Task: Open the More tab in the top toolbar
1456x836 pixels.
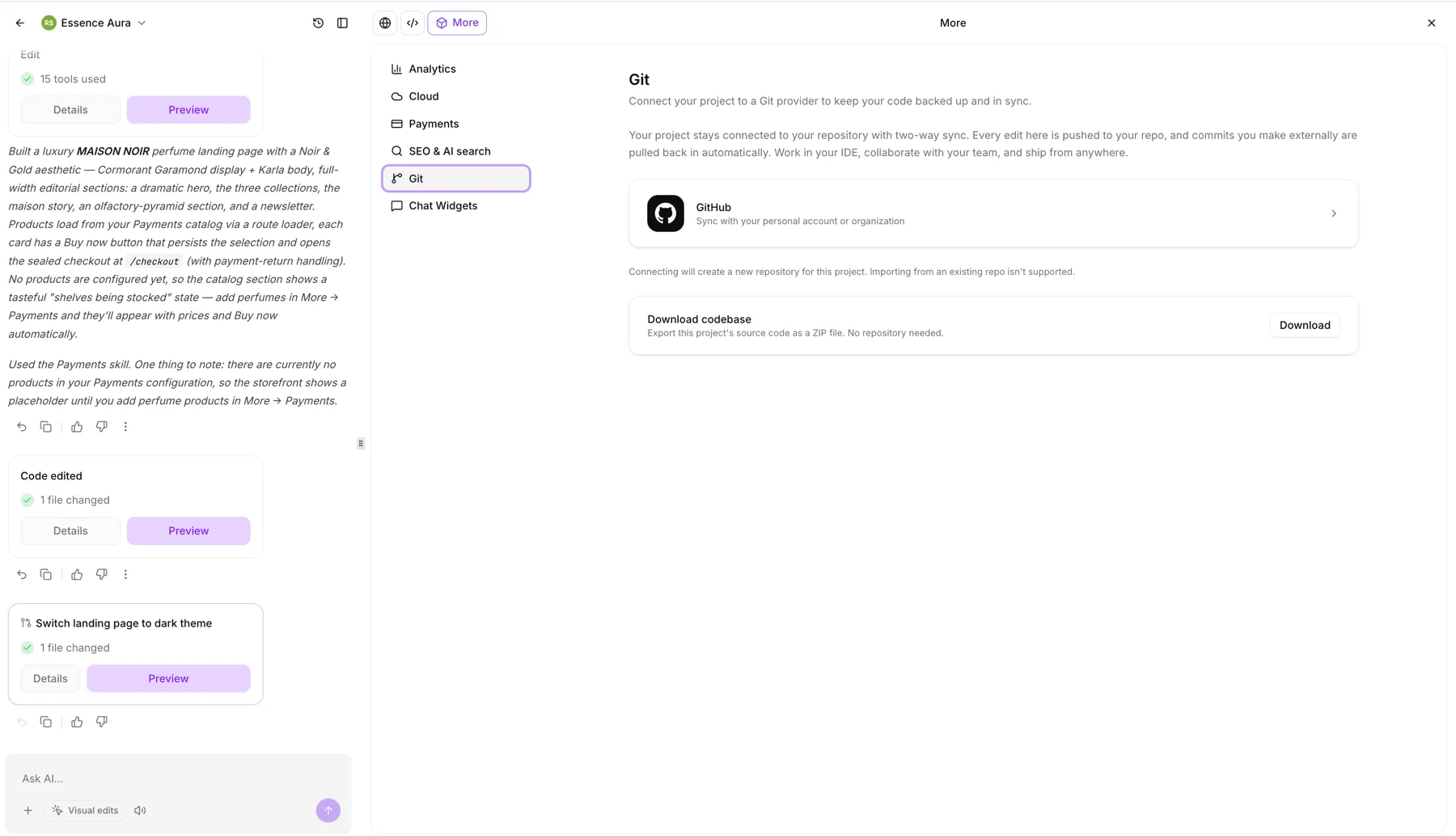Action: coord(457,23)
